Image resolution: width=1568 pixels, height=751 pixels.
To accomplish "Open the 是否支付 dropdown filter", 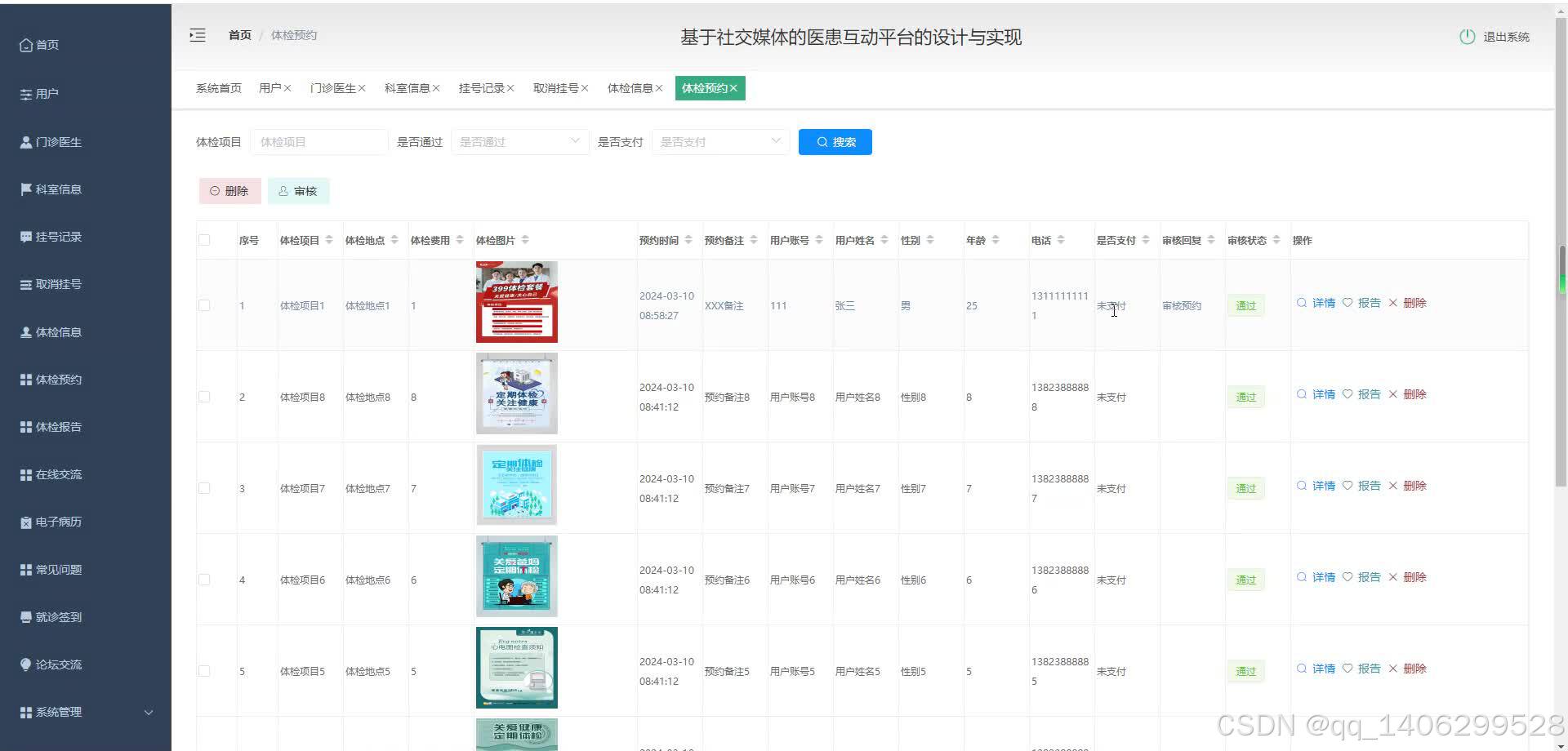I will (x=720, y=142).
